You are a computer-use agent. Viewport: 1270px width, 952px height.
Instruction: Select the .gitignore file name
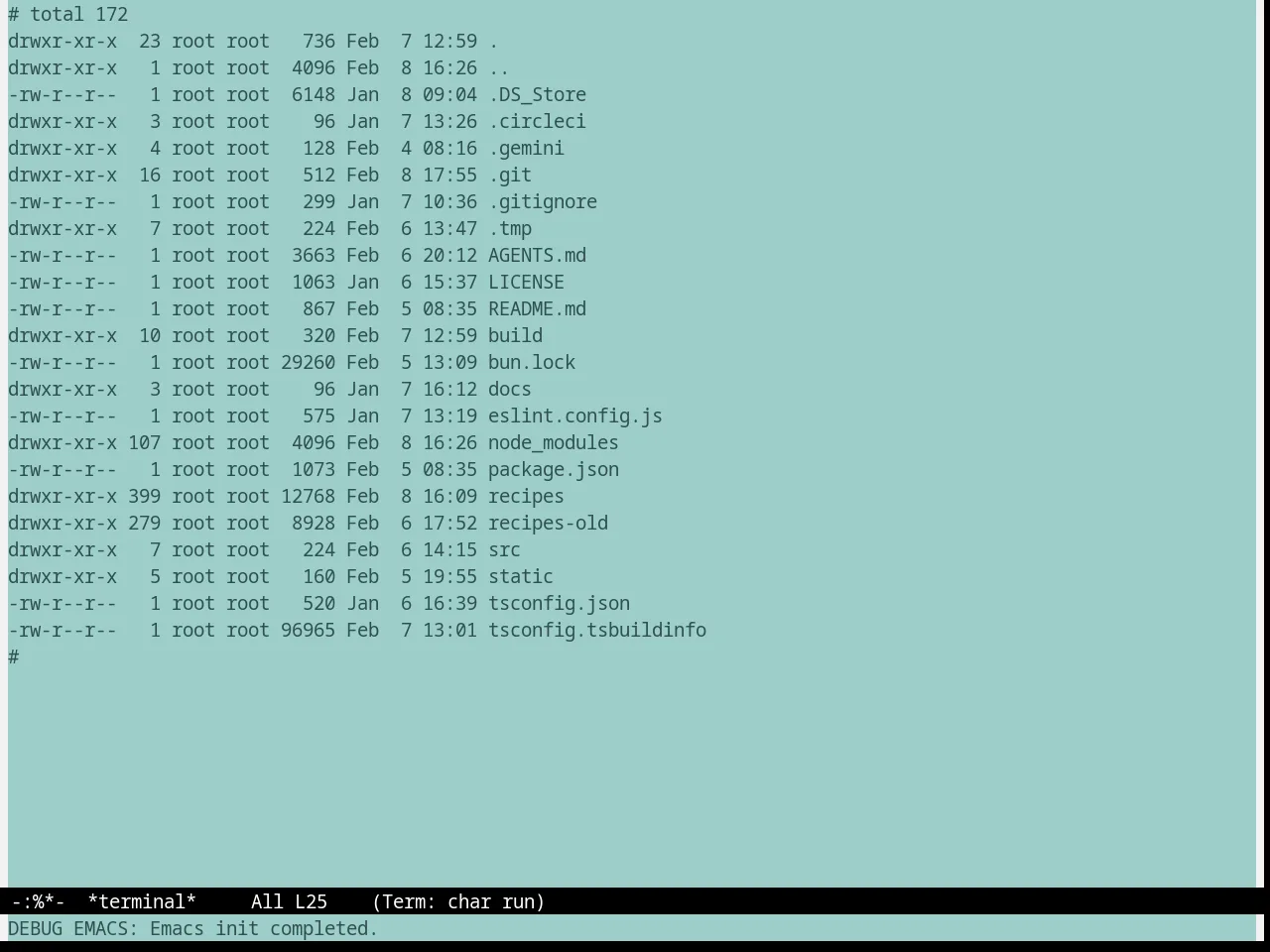543,201
